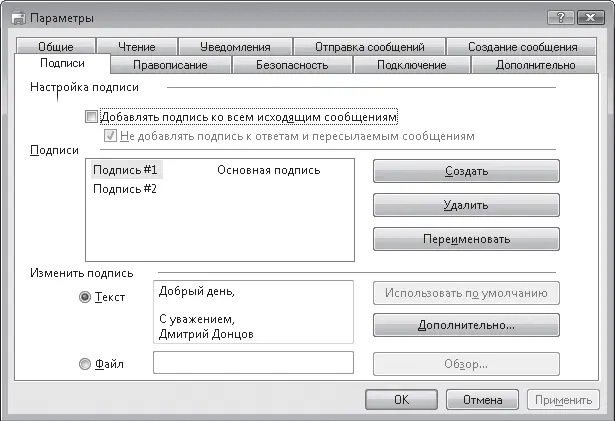The width and height of the screenshot is (615, 421).
Task: Click the signature file path field
Action: click(253, 363)
